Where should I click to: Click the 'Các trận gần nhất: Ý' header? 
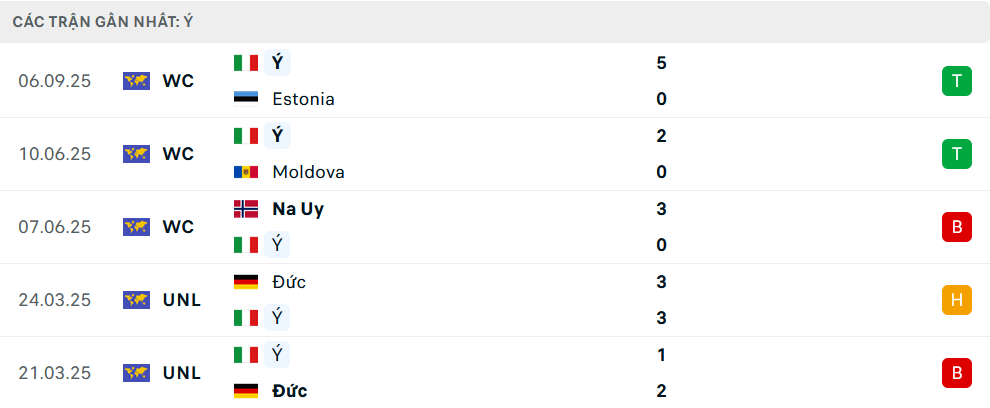coord(103,21)
